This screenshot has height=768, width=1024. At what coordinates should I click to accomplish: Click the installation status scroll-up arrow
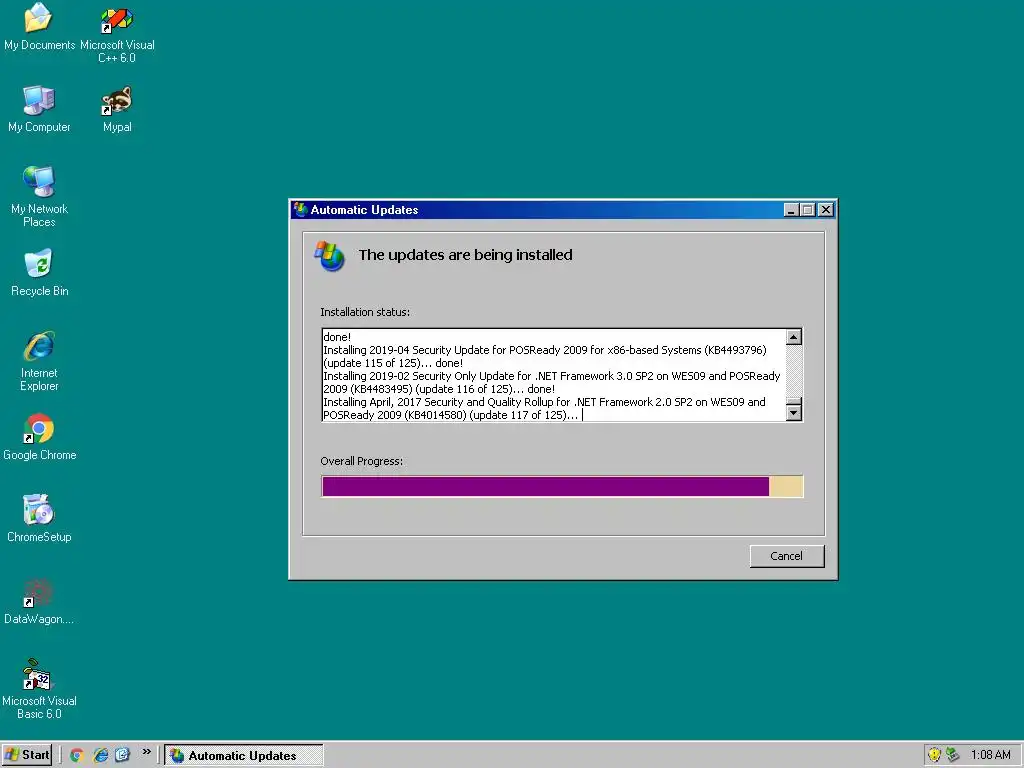coord(793,337)
